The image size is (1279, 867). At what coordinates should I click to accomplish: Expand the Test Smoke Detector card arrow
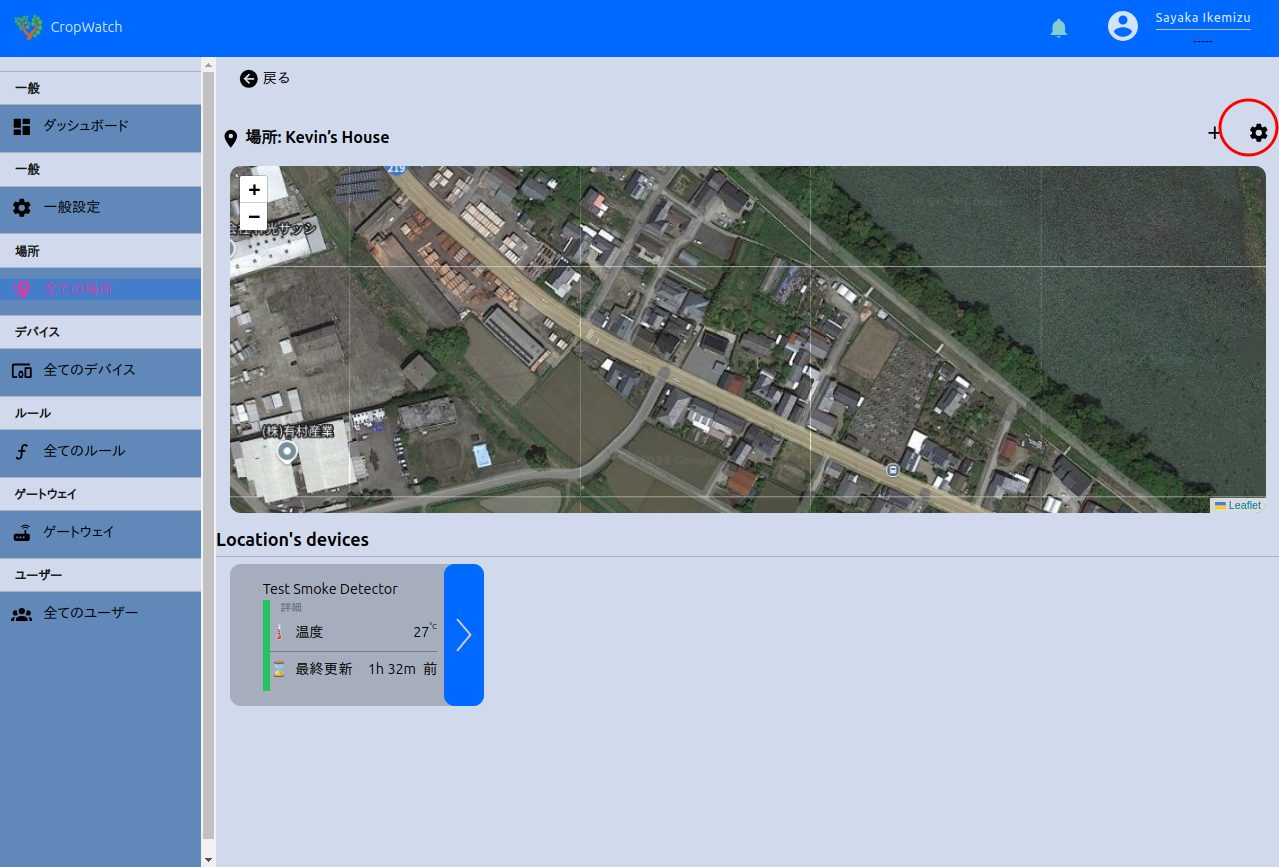tap(463, 635)
